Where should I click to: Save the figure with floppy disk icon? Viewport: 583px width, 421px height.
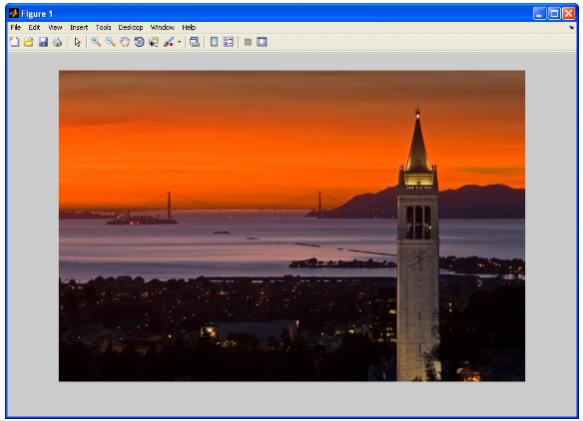tap(43, 42)
